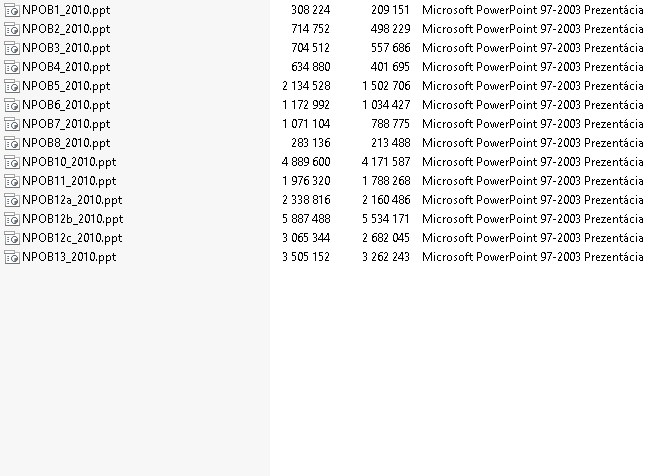Click the file name NPOB6_2010.ppt
Screen dimensions: 655x476
pos(66,105)
